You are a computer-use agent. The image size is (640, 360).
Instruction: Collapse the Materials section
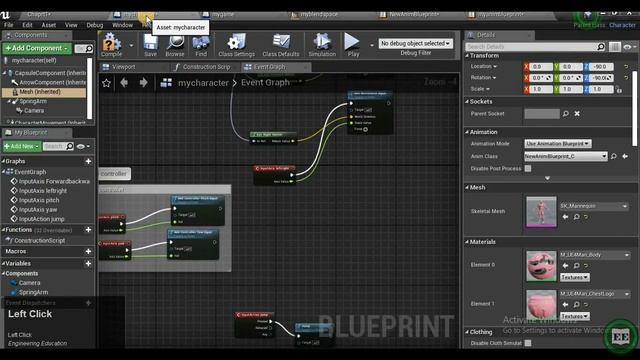467,242
